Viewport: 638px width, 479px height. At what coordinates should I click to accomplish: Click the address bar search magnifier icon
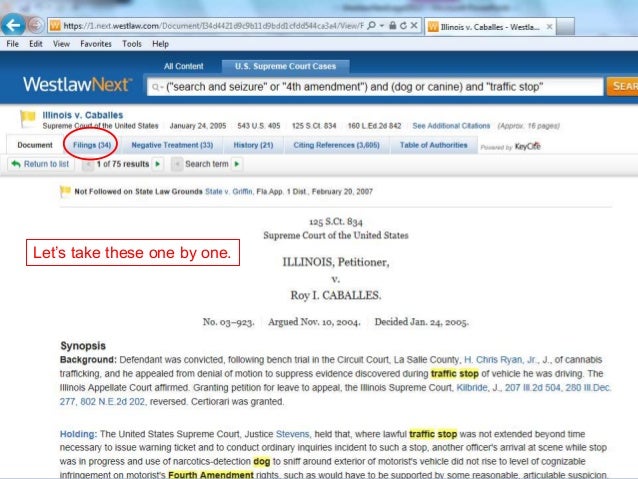(371, 26)
